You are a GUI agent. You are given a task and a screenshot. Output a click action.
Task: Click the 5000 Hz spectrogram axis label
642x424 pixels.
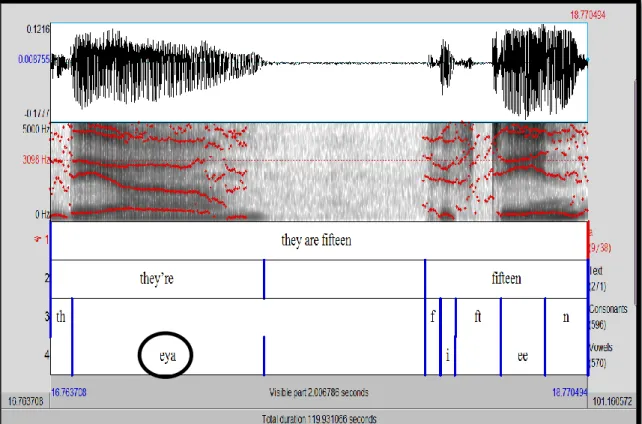[x=36, y=129]
